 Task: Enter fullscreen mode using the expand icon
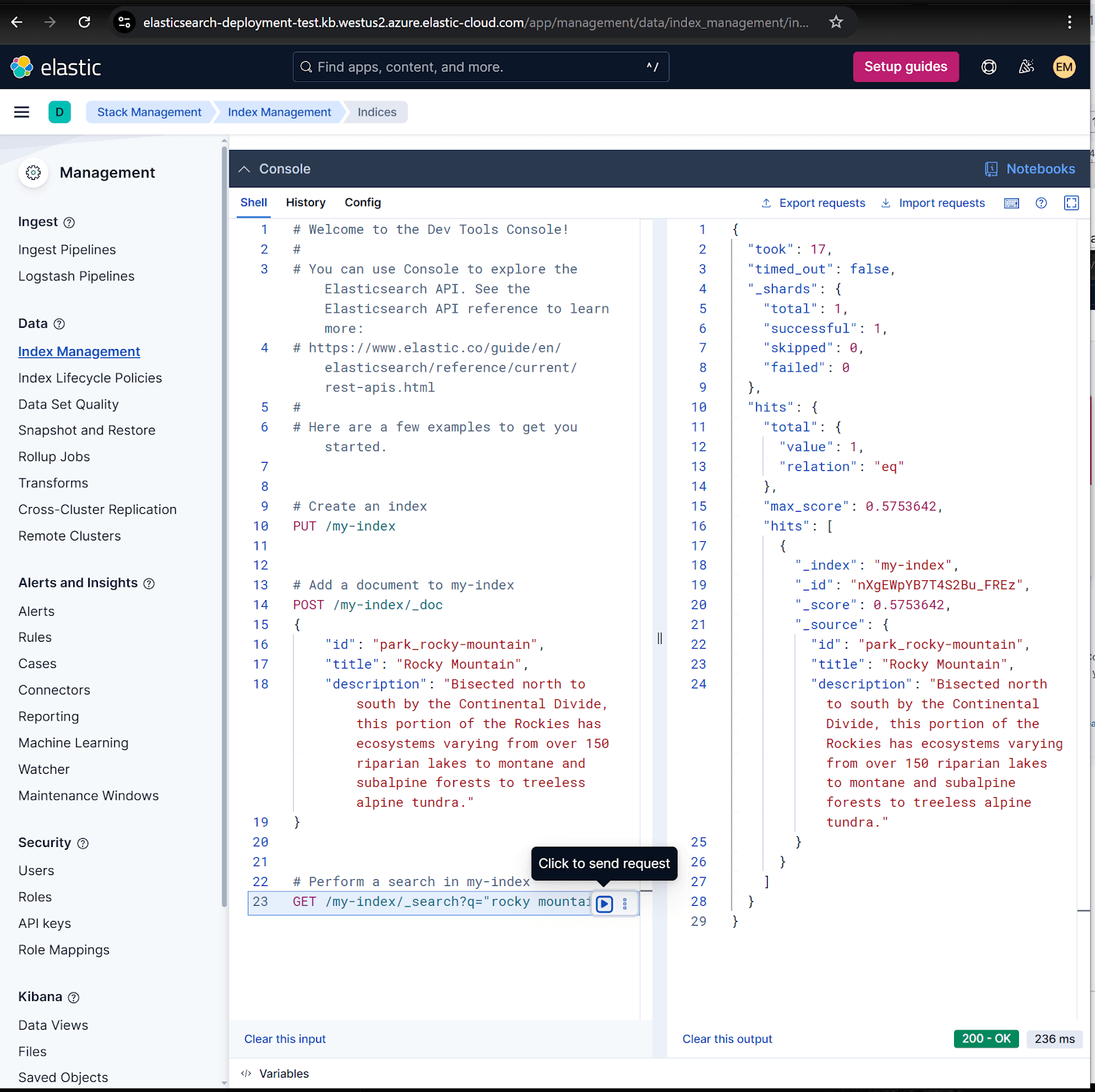1071,203
